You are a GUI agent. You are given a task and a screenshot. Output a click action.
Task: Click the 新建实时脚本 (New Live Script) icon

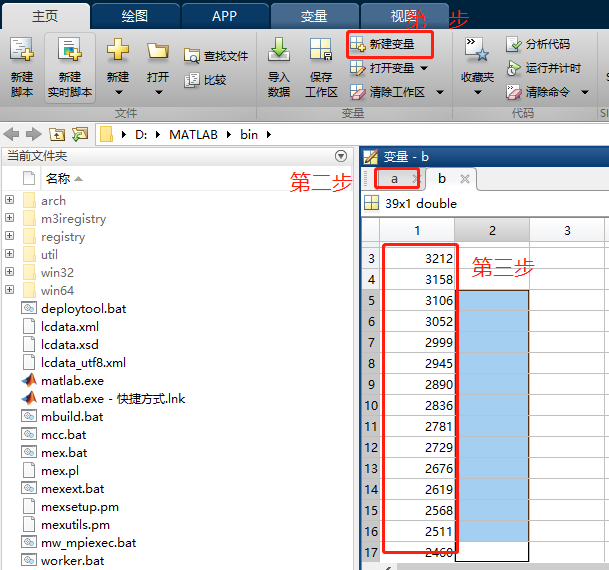tap(70, 49)
